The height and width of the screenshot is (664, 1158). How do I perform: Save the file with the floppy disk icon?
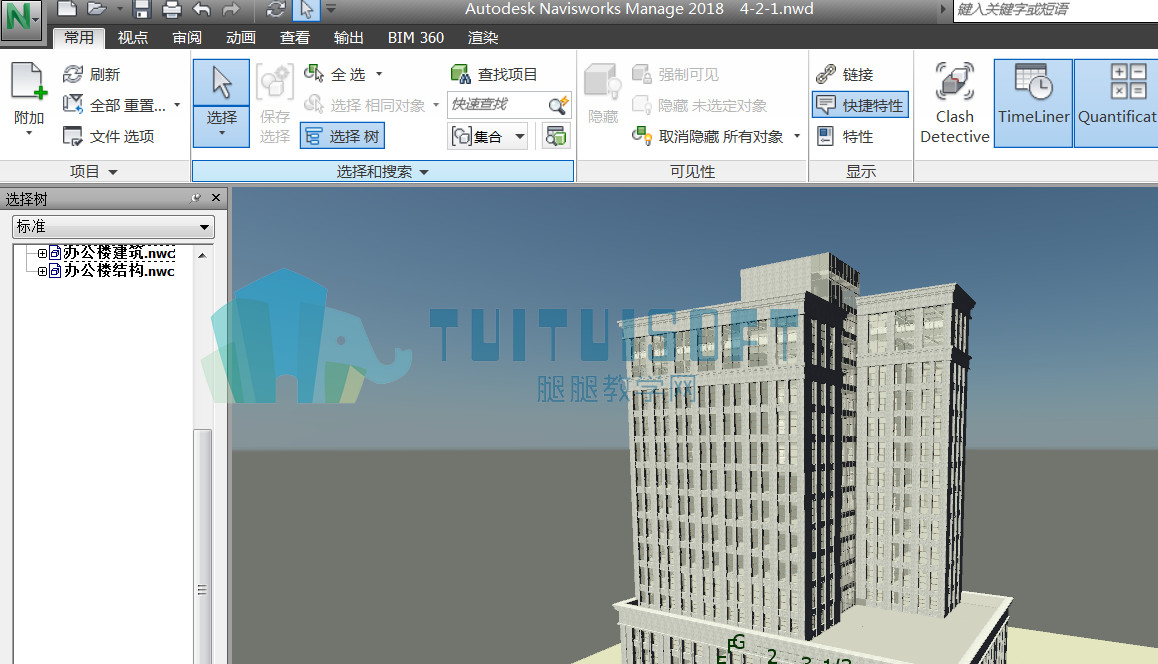click(x=142, y=9)
